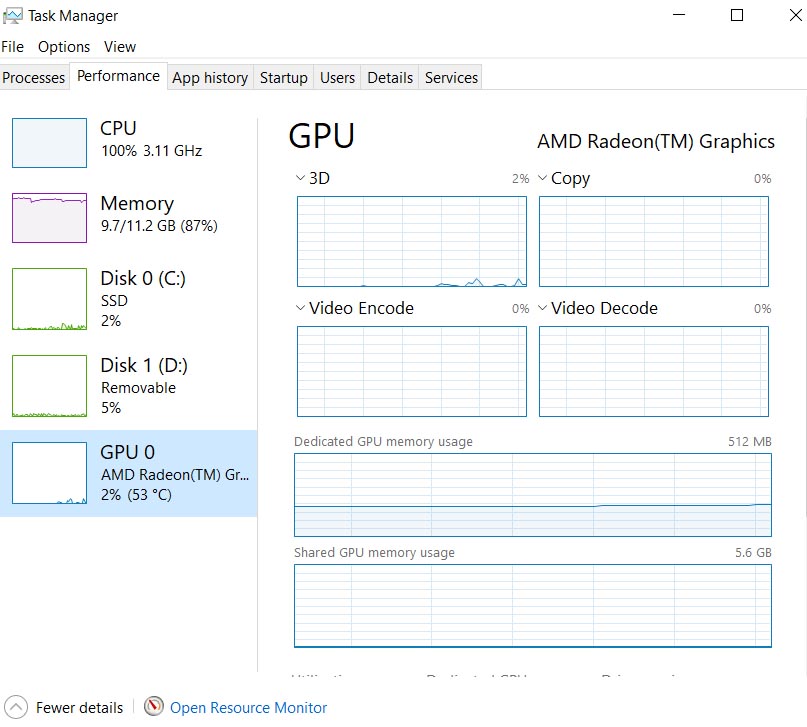
Task: Open the 3D graph engine dropdown
Action: pos(301,178)
